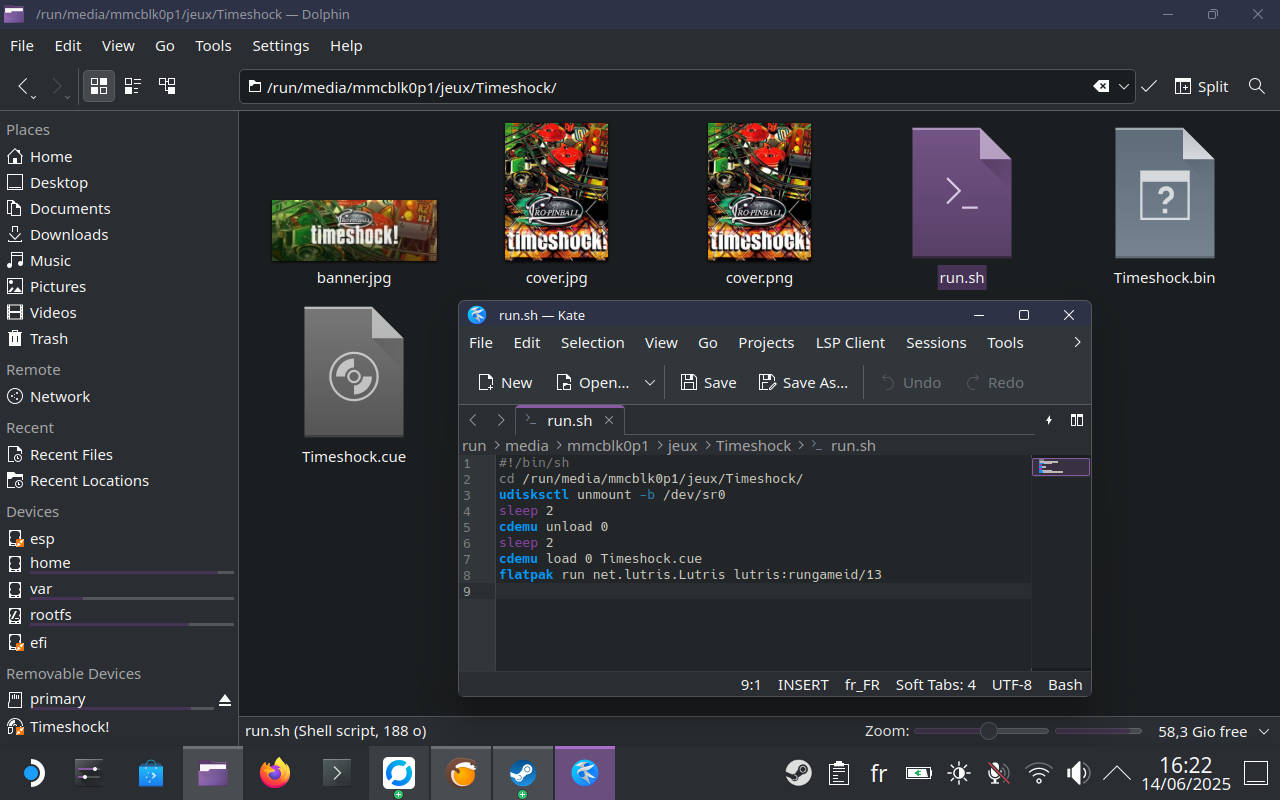Click Timeshock in Kate breadcrumb path
The width and height of the screenshot is (1280, 800).
[x=753, y=446]
